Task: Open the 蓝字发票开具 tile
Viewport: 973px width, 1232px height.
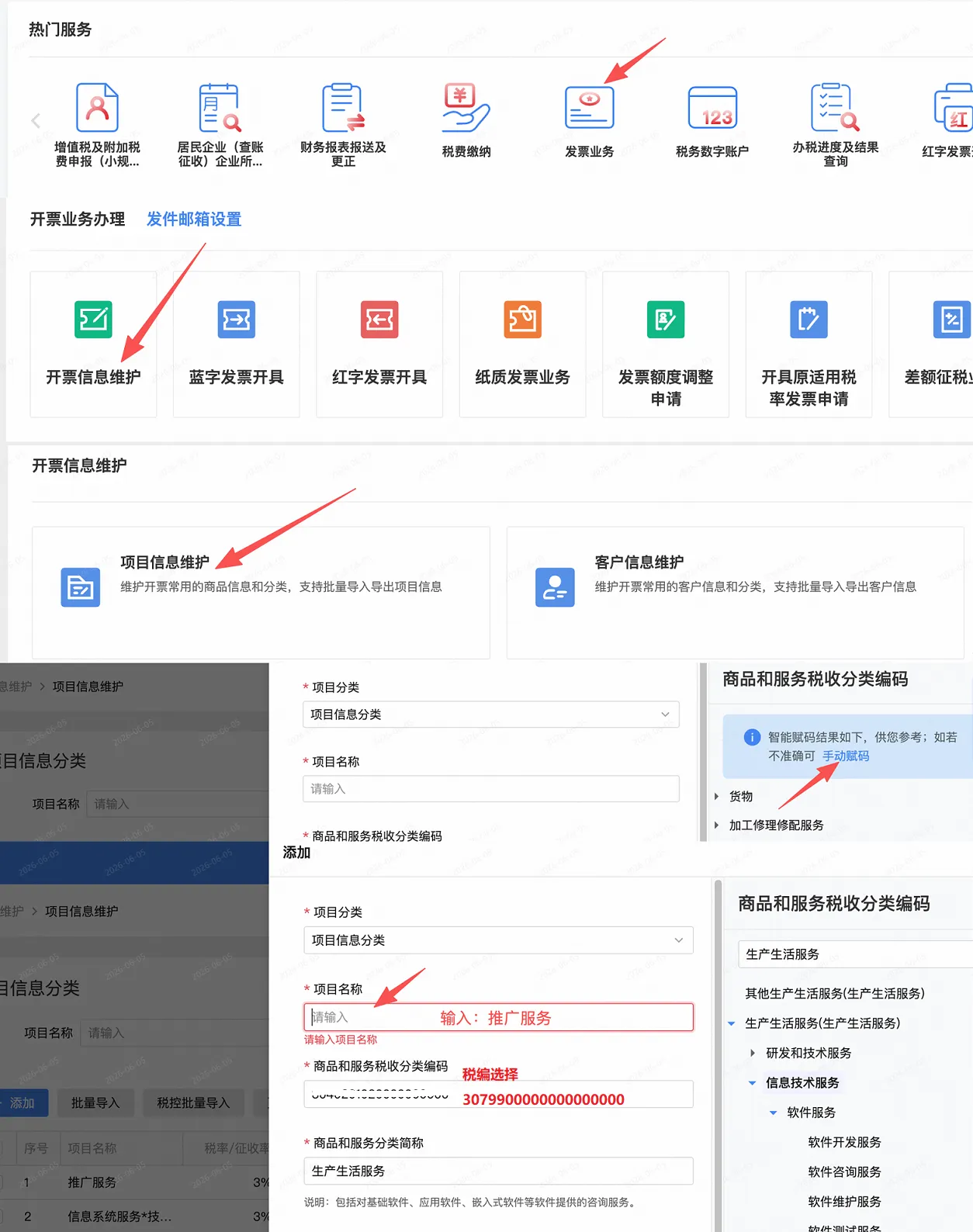Action: (x=237, y=344)
